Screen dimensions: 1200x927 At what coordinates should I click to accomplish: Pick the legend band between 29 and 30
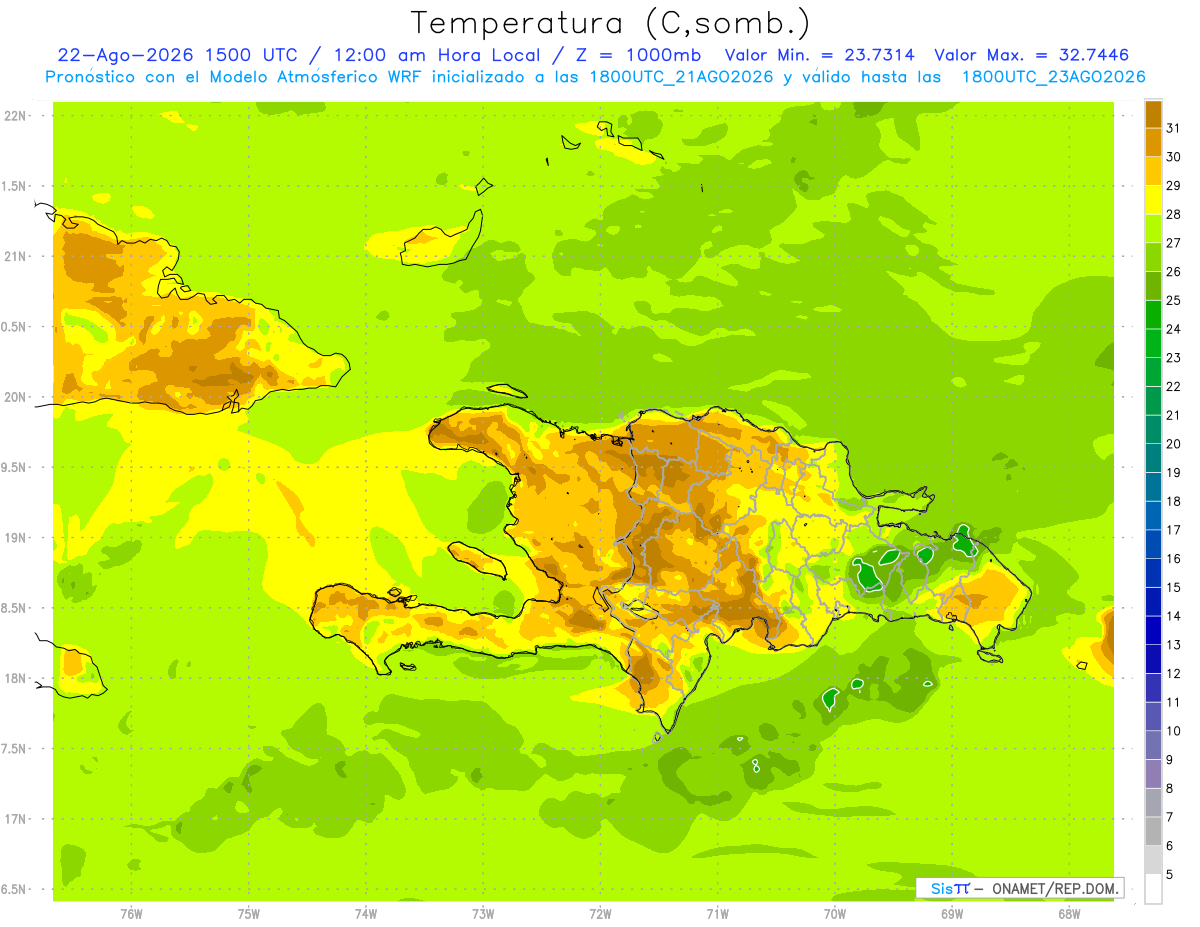point(1153,171)
